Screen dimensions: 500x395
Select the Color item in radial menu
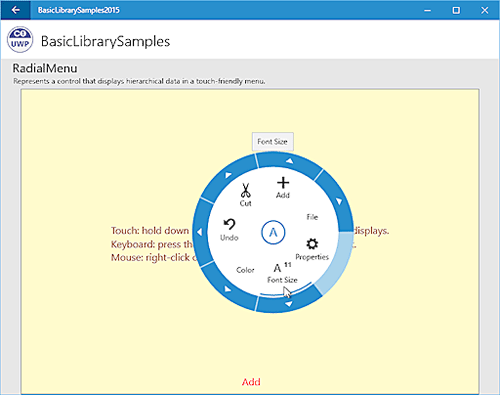tap(245, 270)
